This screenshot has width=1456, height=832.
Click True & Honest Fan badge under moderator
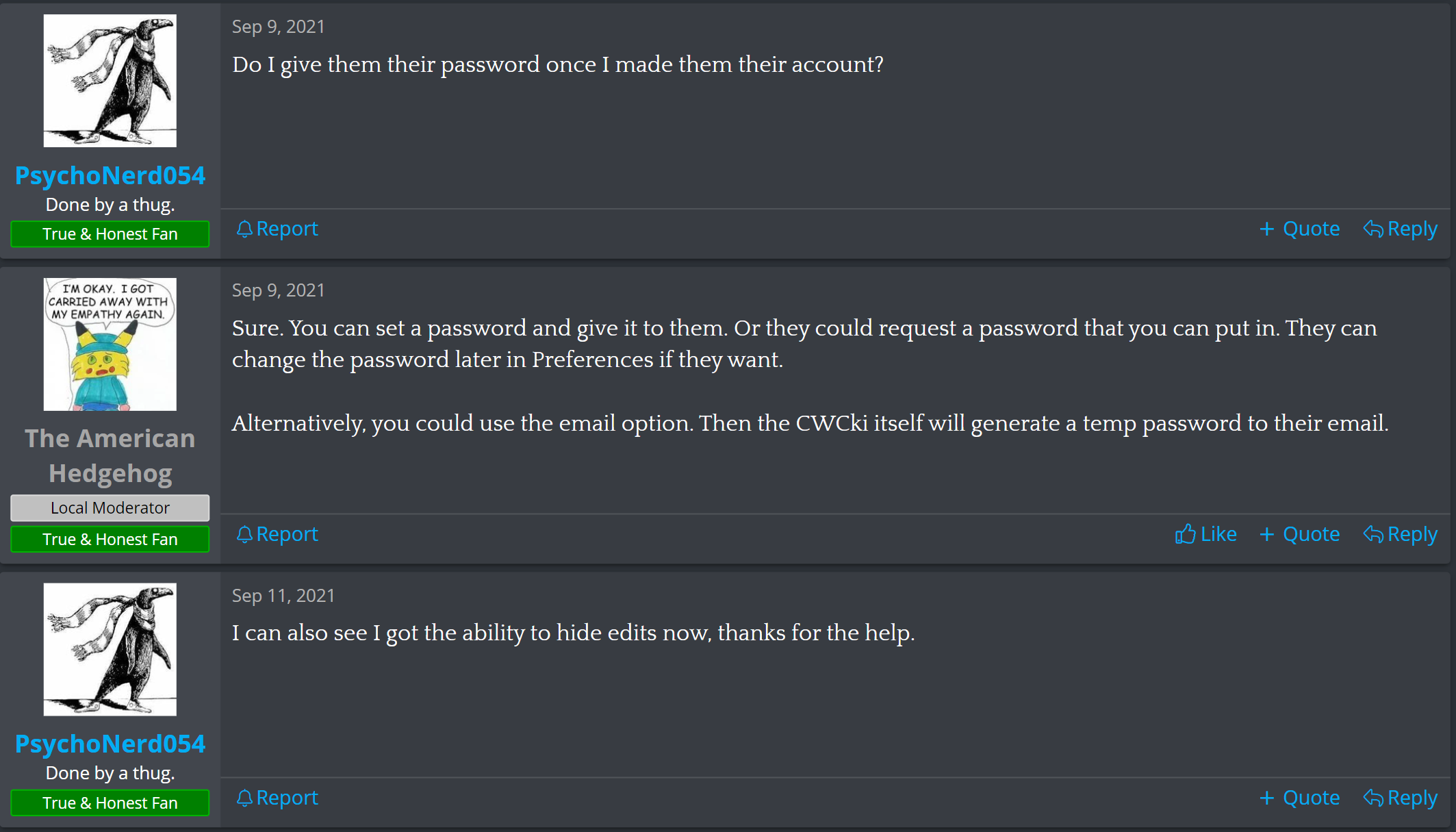click(110, 539)
